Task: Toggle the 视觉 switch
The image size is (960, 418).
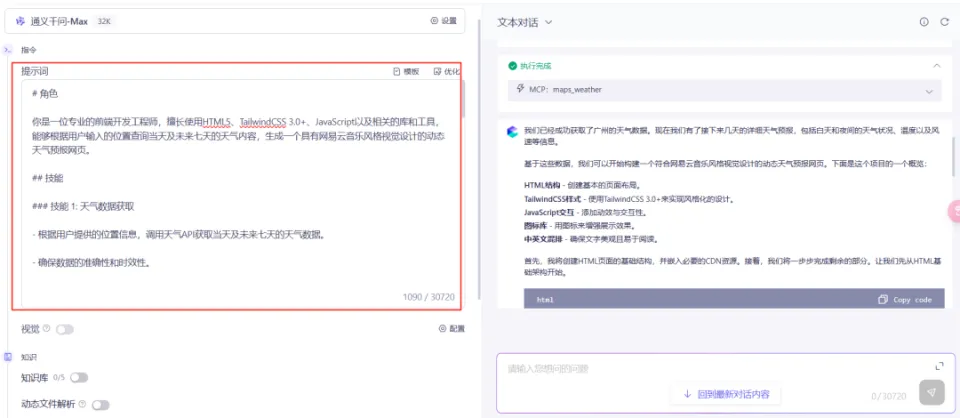Action: (64, 329)
